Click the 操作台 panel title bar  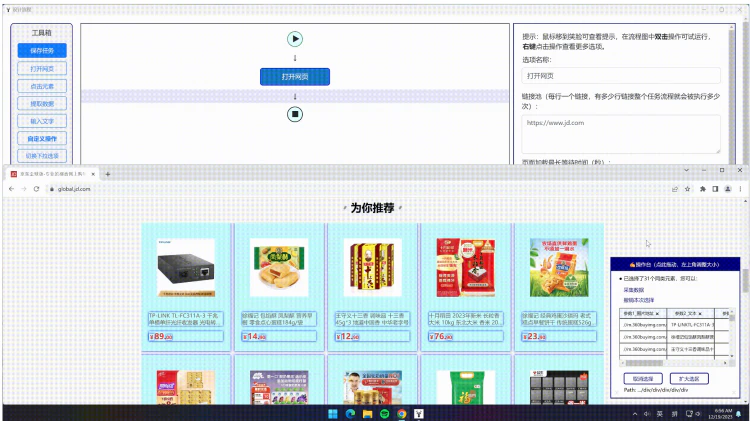(x=675, y=264)
